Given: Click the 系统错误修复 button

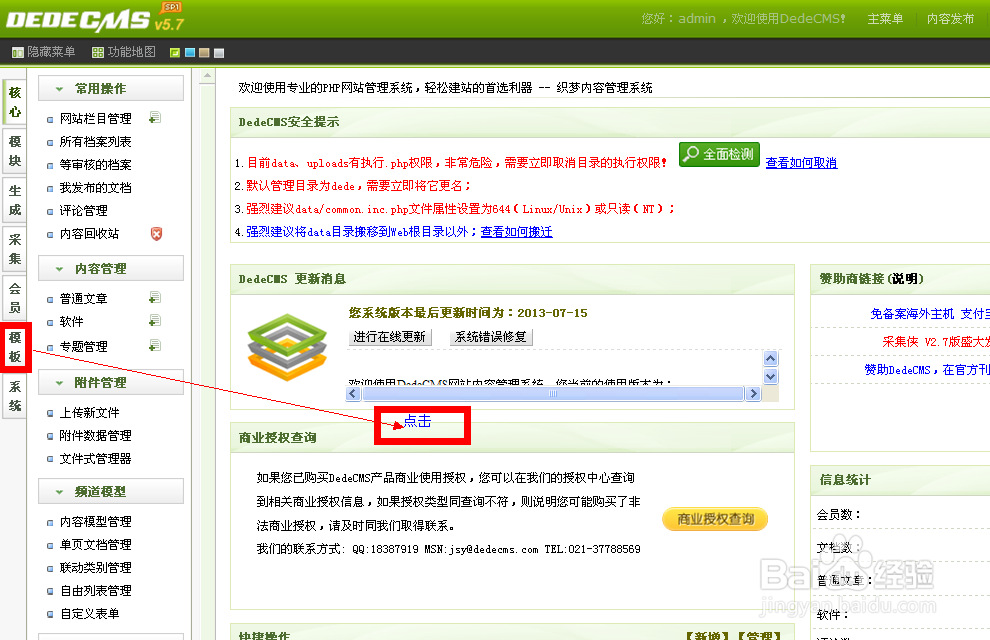Looking at the screenshot, I should [491, 337].
